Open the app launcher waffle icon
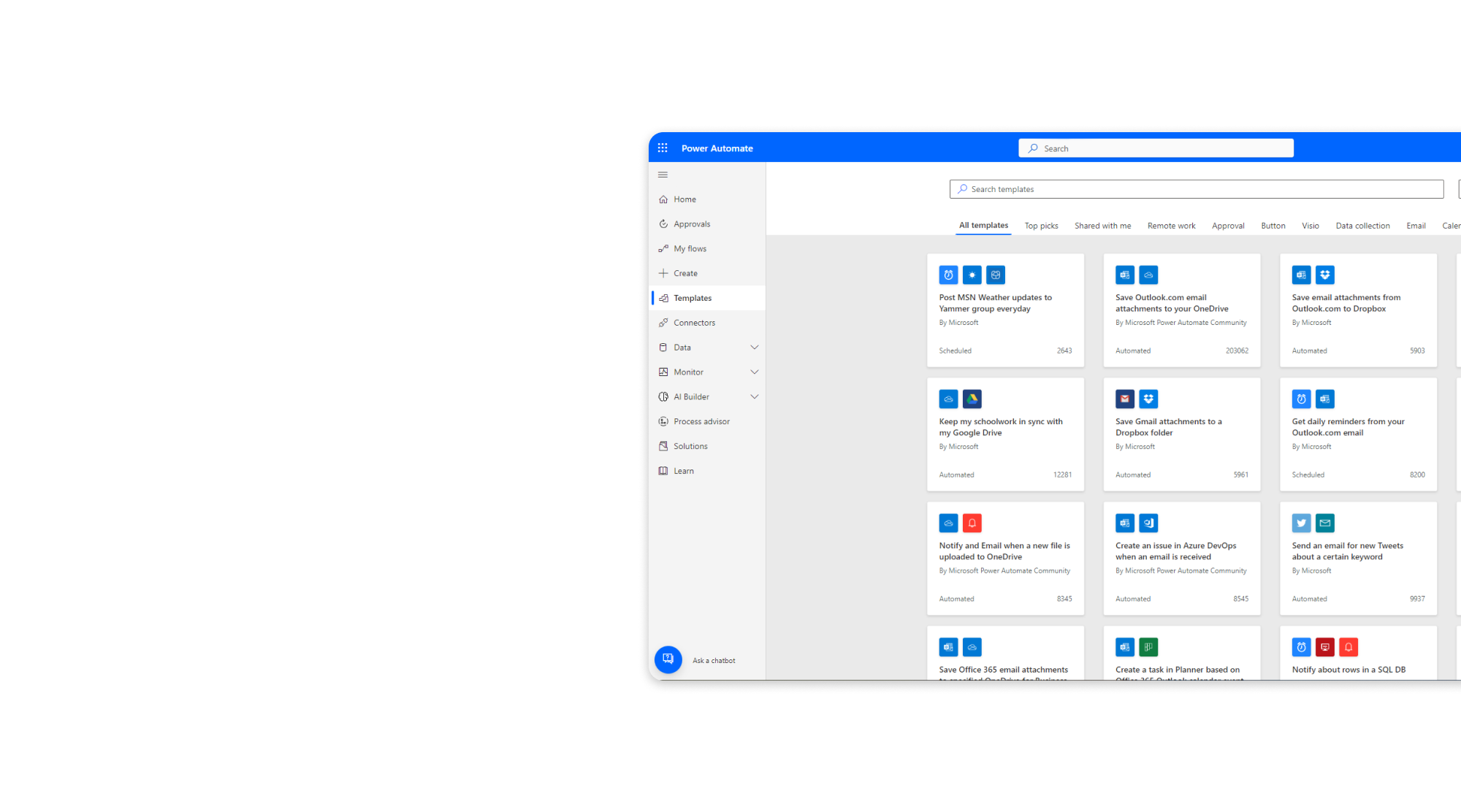 (663, 148)
